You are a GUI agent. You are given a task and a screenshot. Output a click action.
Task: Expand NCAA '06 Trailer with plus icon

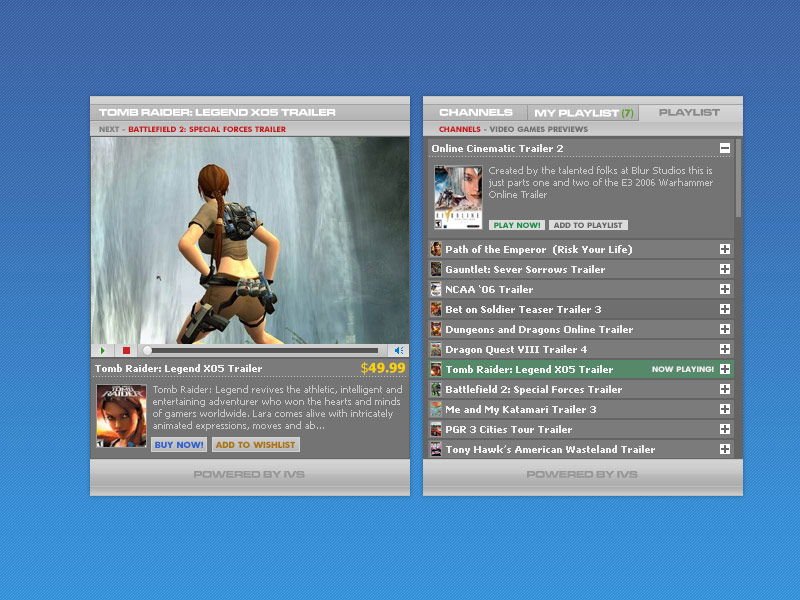[725, 289]
